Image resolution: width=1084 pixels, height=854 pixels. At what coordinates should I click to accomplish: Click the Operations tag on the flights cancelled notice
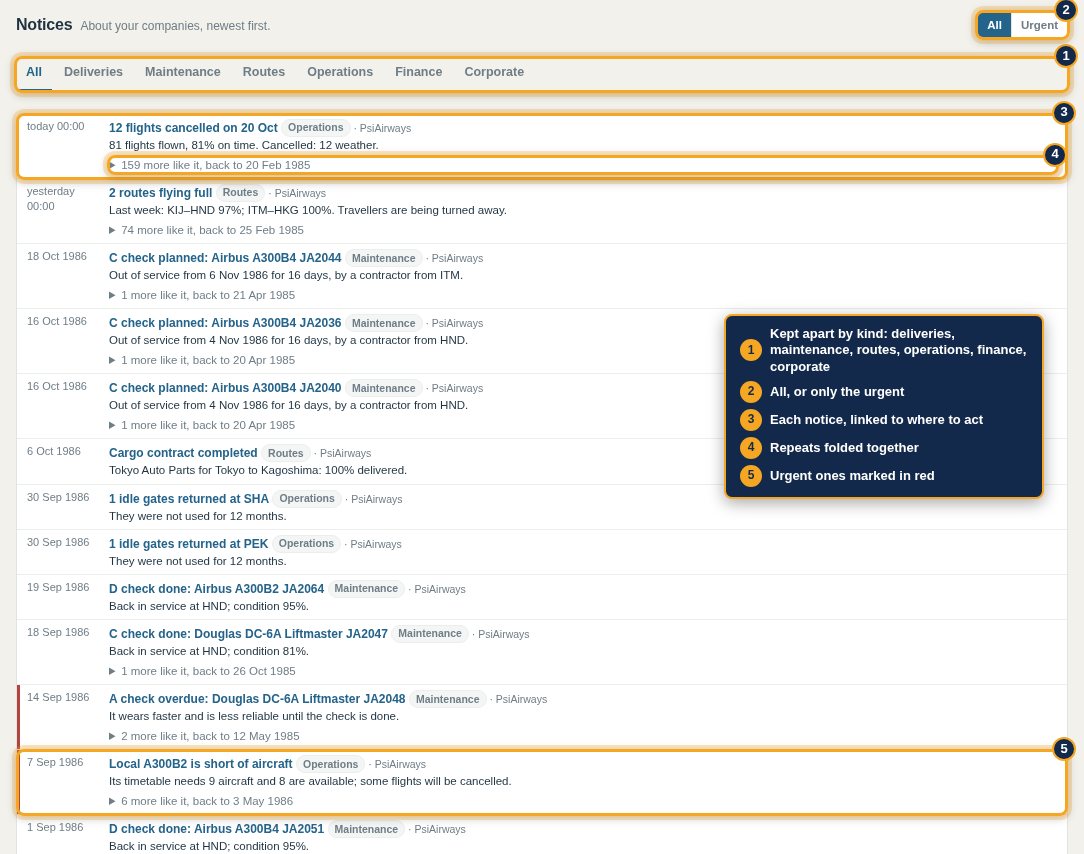[315, 128]
